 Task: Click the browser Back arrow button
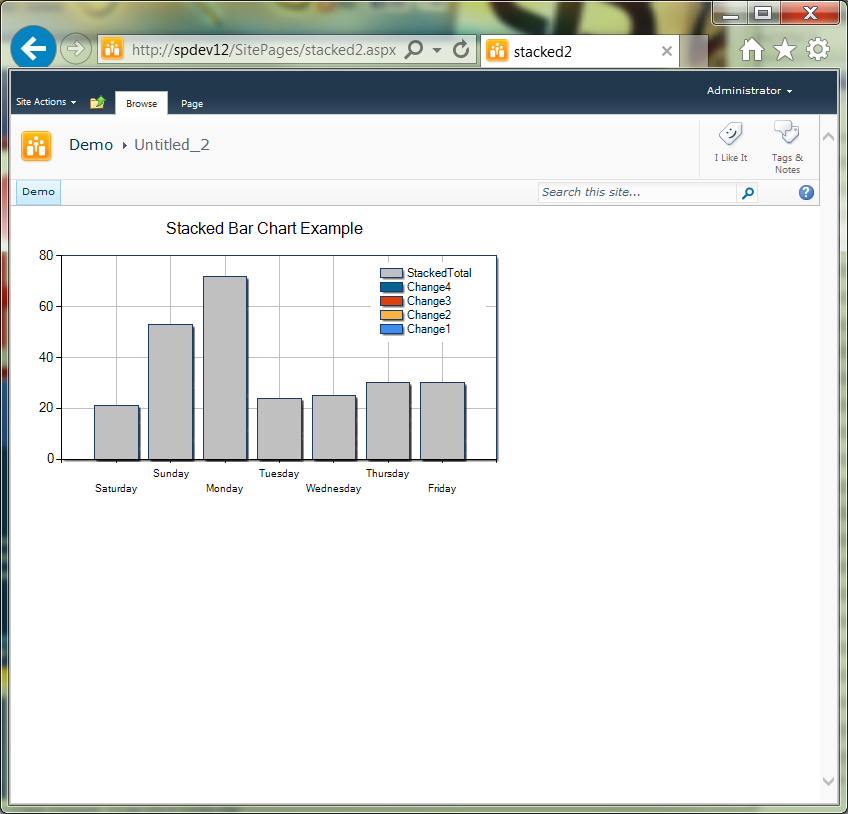[x=34, y=48]
